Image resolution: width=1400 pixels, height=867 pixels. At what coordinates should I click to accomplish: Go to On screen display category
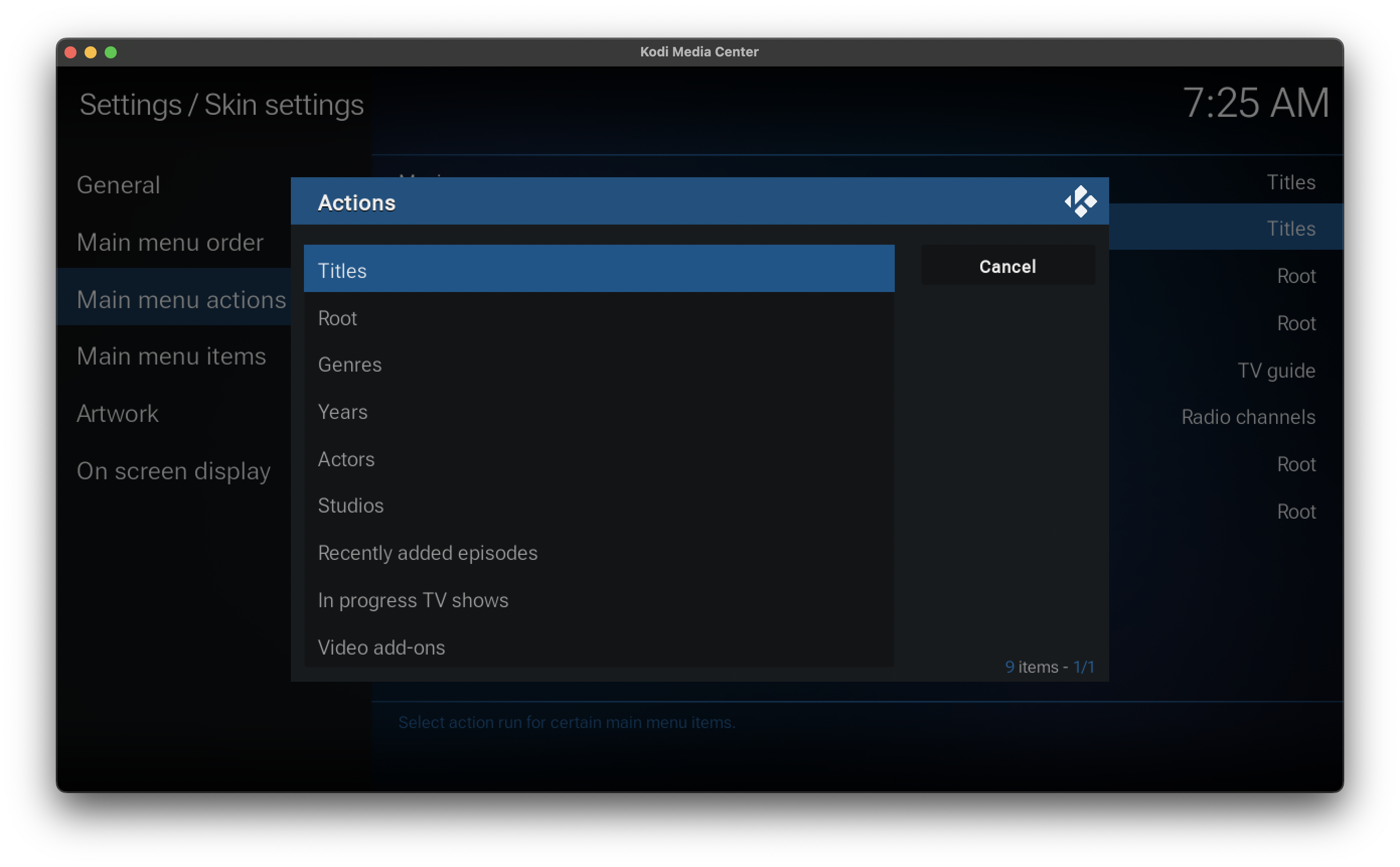point(174,471)
